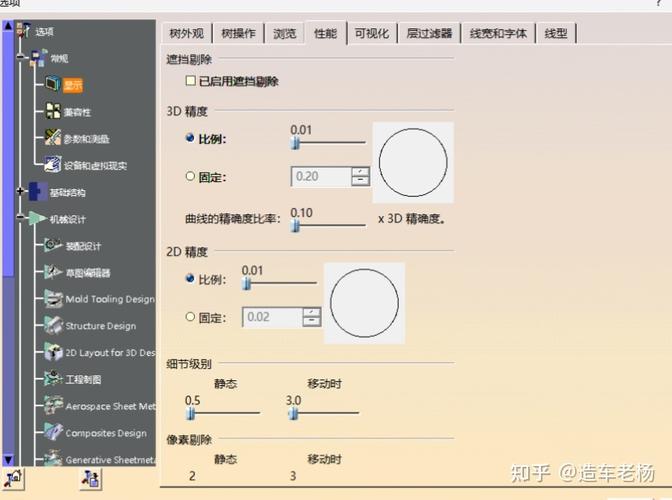This screenshot has width=672, height=500.
Task: Open the Aerospace Sheet Metal icon
Action: pyautogui.click(x=54, y=406)
